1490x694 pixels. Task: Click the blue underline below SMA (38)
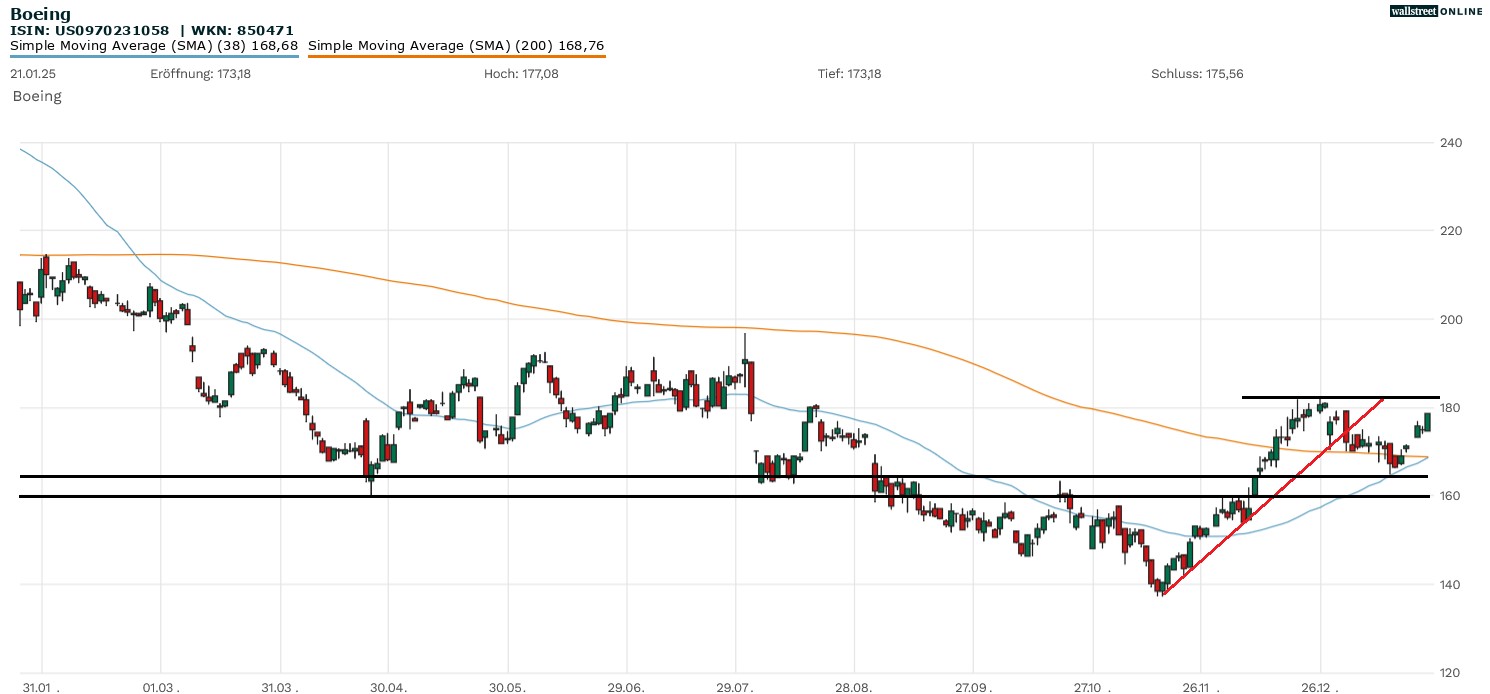(154, 56)
